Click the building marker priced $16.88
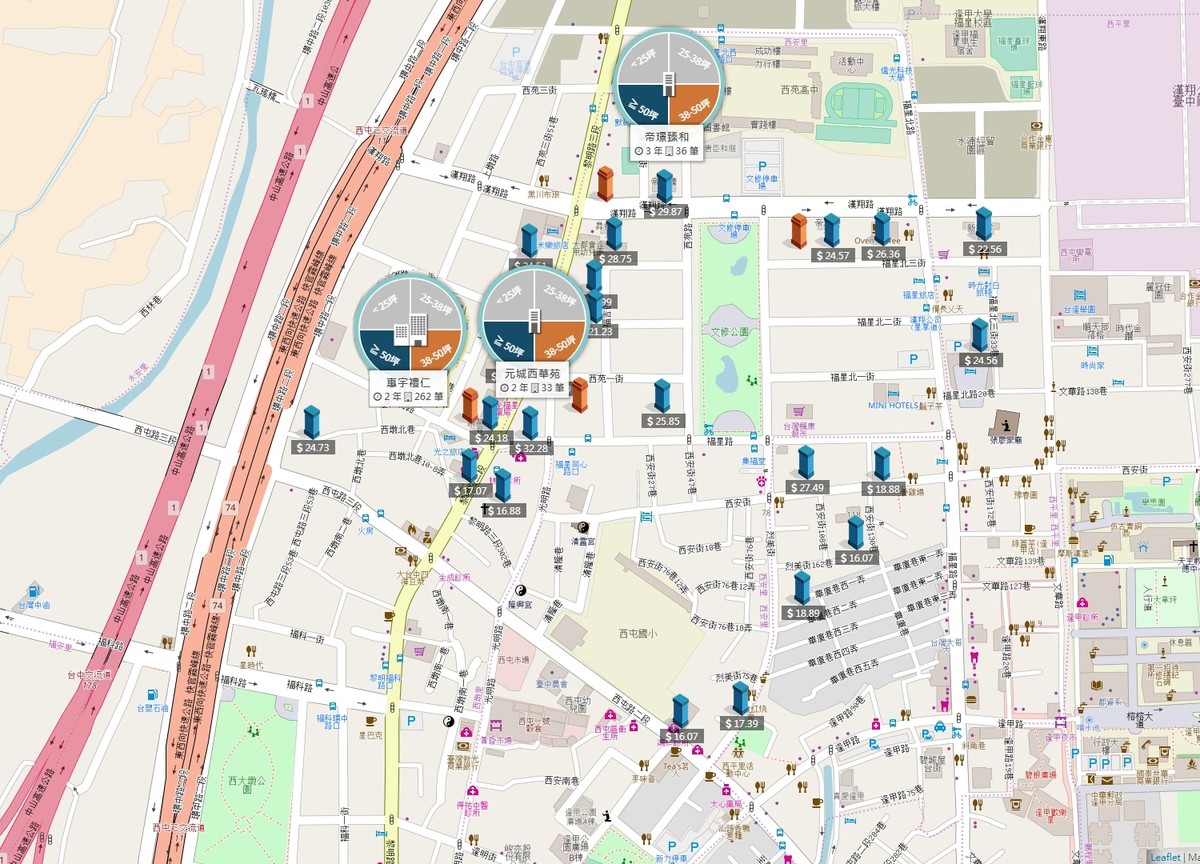Screen dimensions: 1200x864 [x=502, y=486]
